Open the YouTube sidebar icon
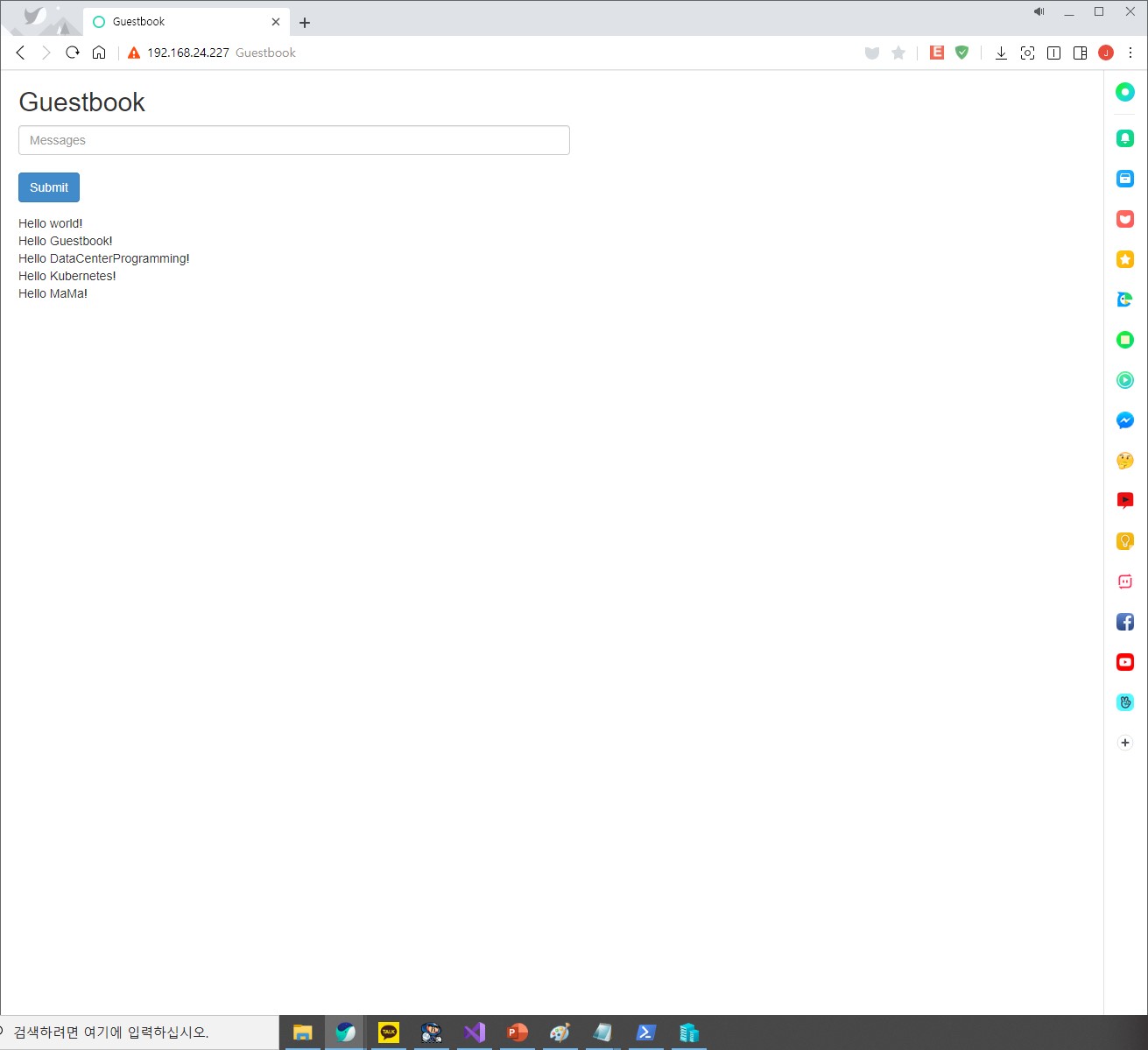1148x1050 pixels. [x=1125, y=662]
